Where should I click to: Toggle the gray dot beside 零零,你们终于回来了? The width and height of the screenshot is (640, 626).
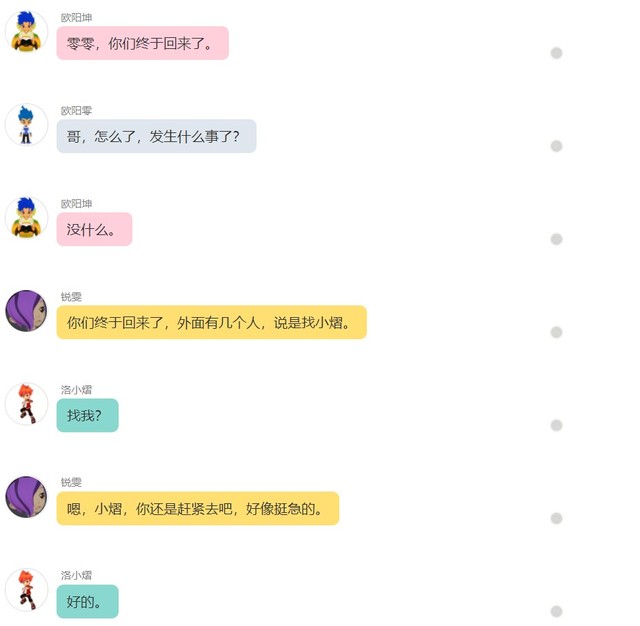(556, 53)
